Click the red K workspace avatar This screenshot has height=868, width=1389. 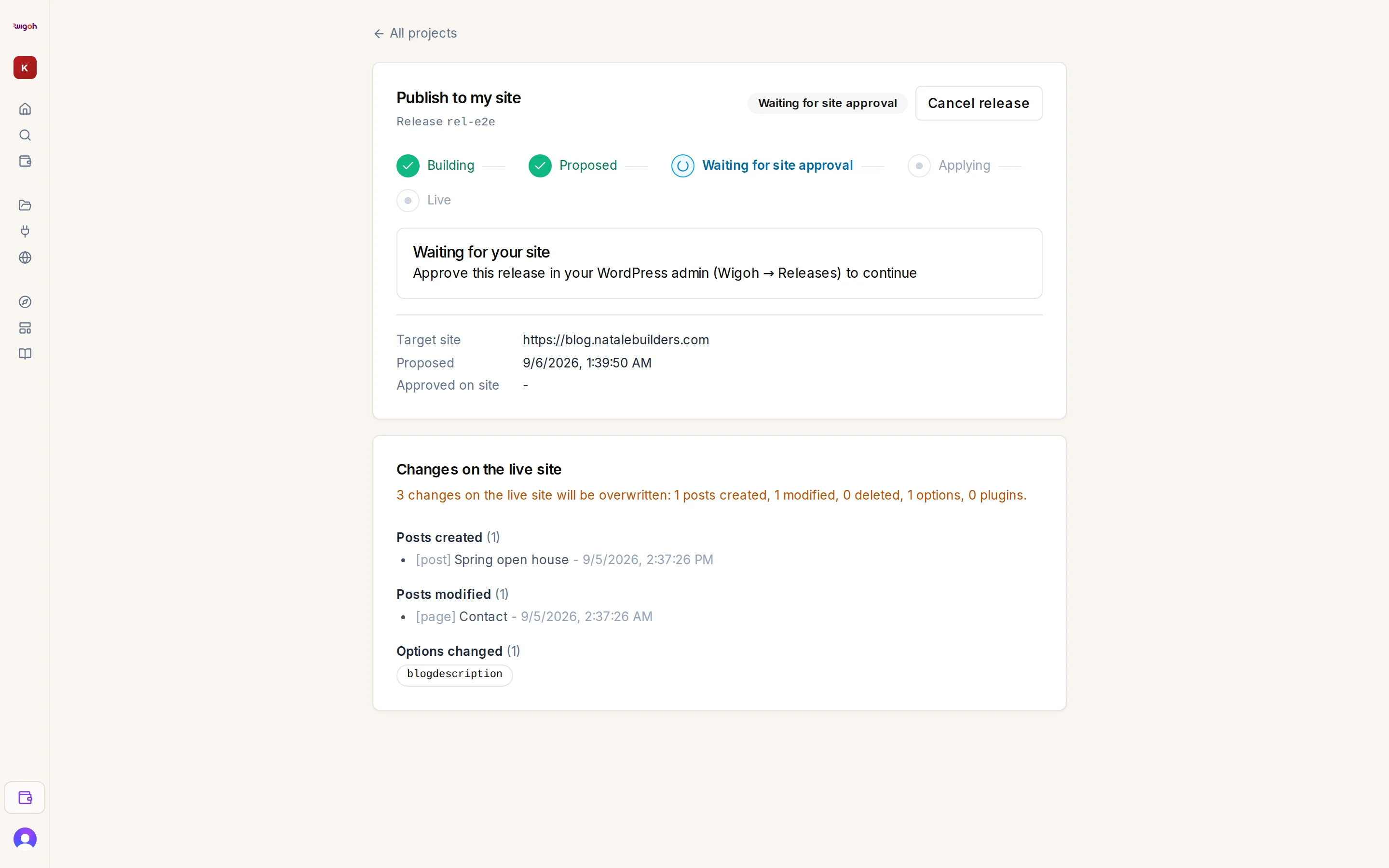25,68
